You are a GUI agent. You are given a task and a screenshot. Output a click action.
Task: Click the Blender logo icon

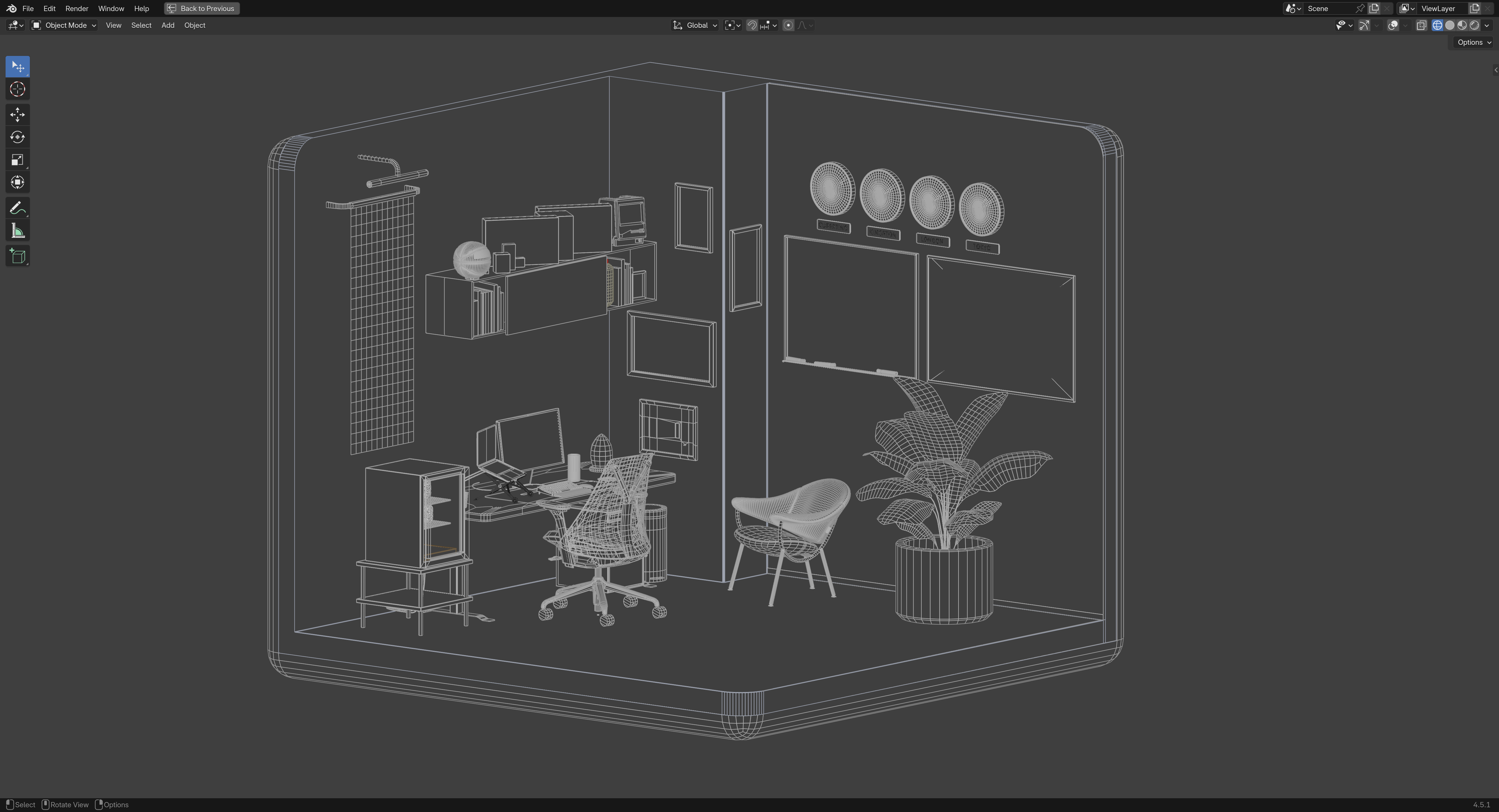pos(11,9)
